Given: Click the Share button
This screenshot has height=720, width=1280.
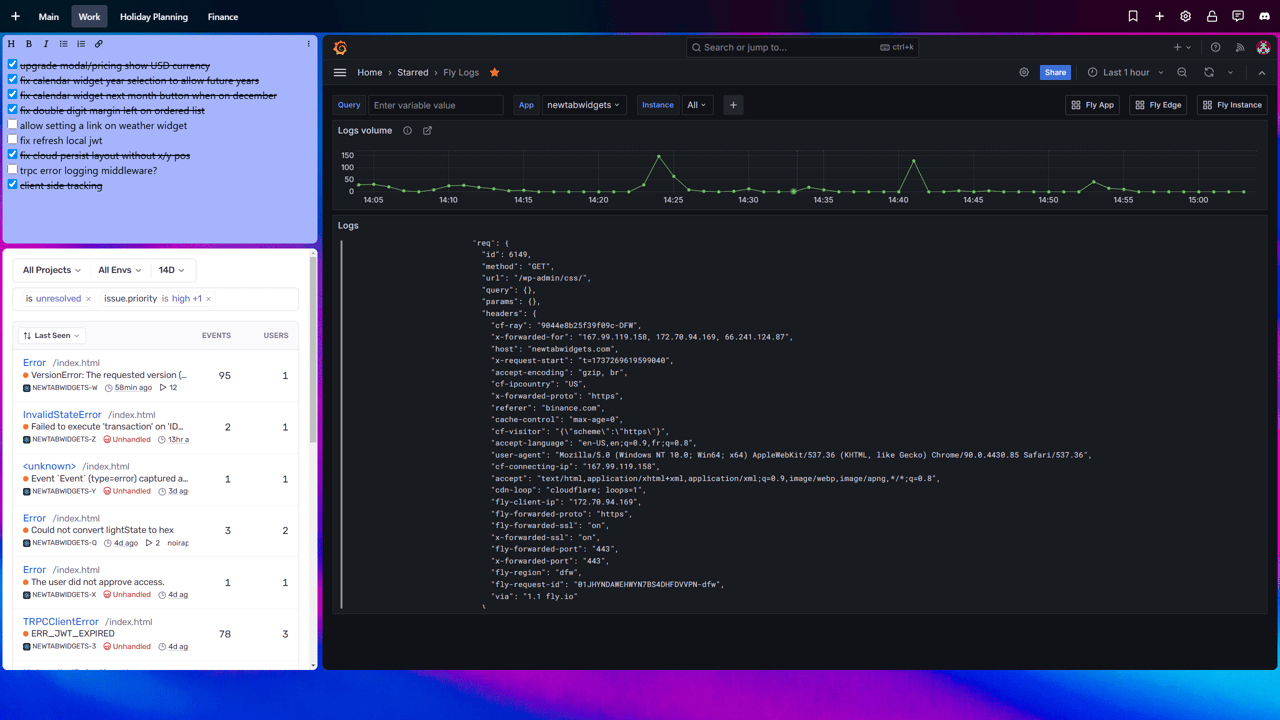Looking at the screenshot, I should tap(1055, 73).
